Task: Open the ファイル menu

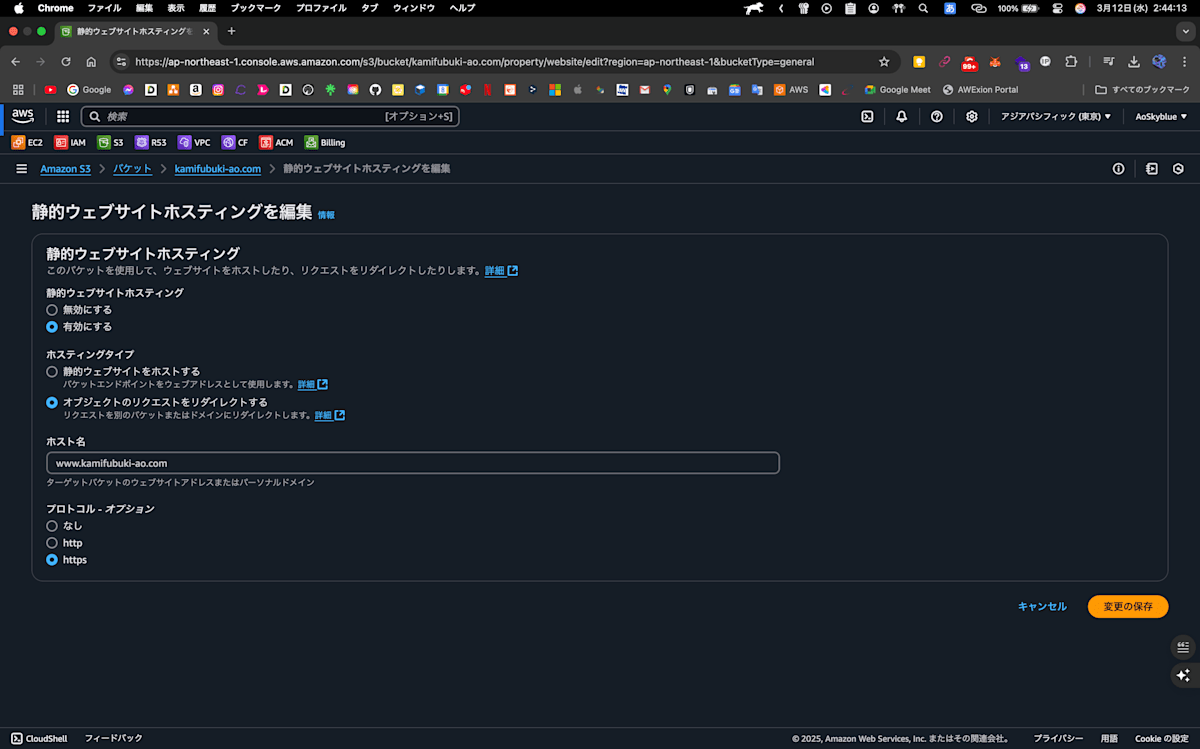Action: [x=104, y=8]
